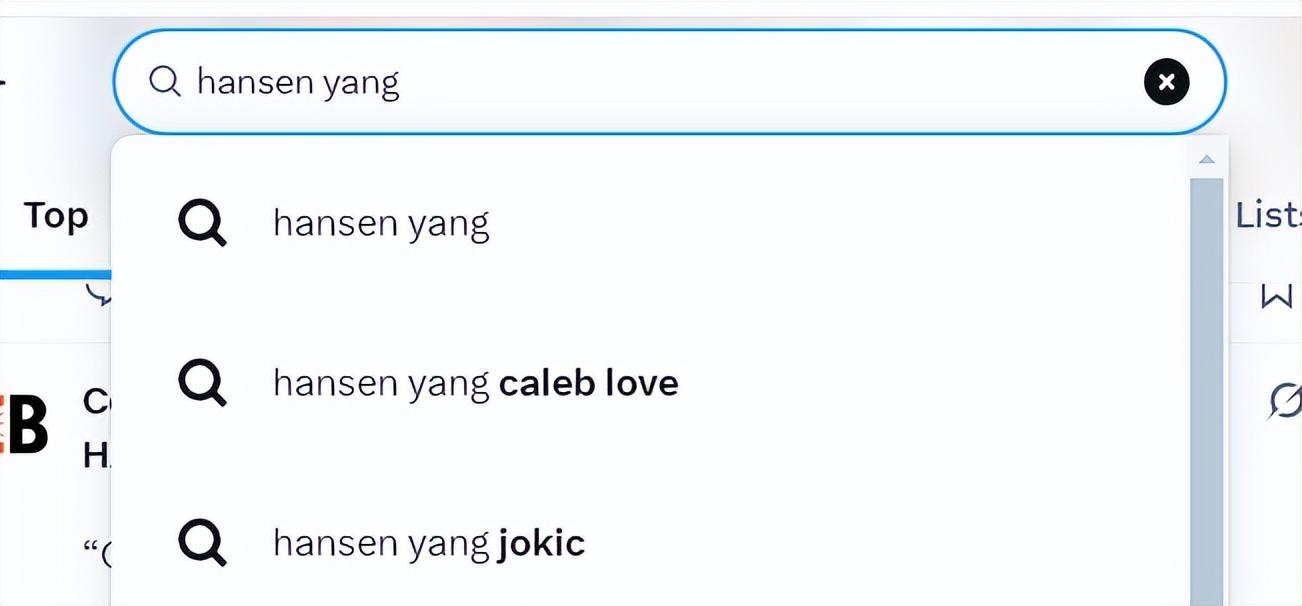Screen dimensions: 1302x606
Task: Click the magnifier icon inside the search box
Action: point(164,81)
